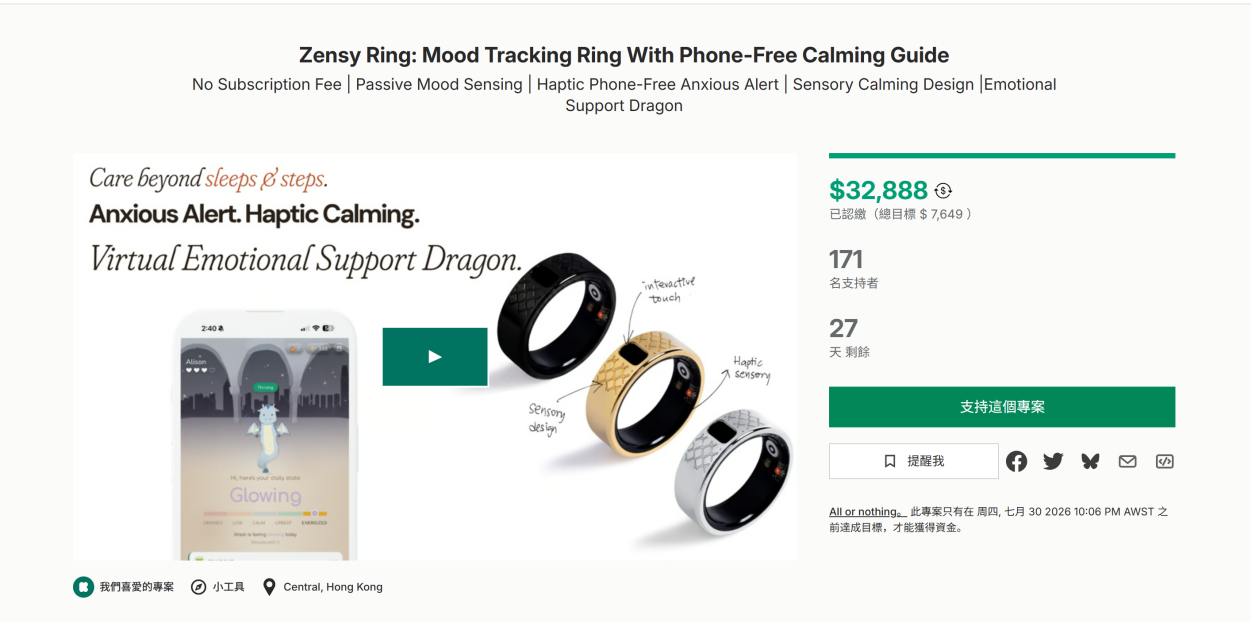The height and width of the screenshot is (622, 1251).
Task: Share the project via email icon
Action: [1127, 461]
